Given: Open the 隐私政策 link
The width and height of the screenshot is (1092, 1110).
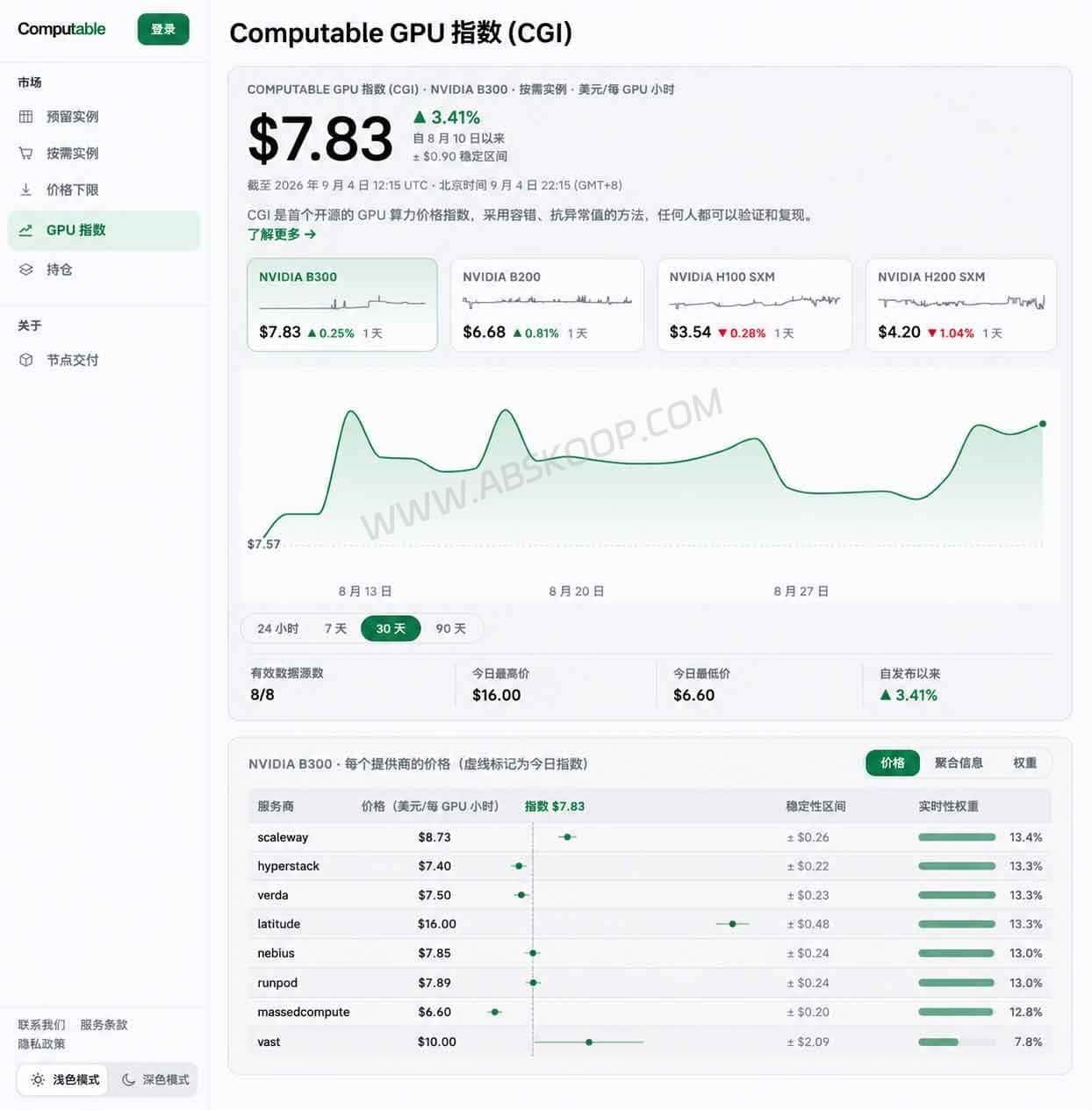Looking at the screenshot, I should 41,1043.
